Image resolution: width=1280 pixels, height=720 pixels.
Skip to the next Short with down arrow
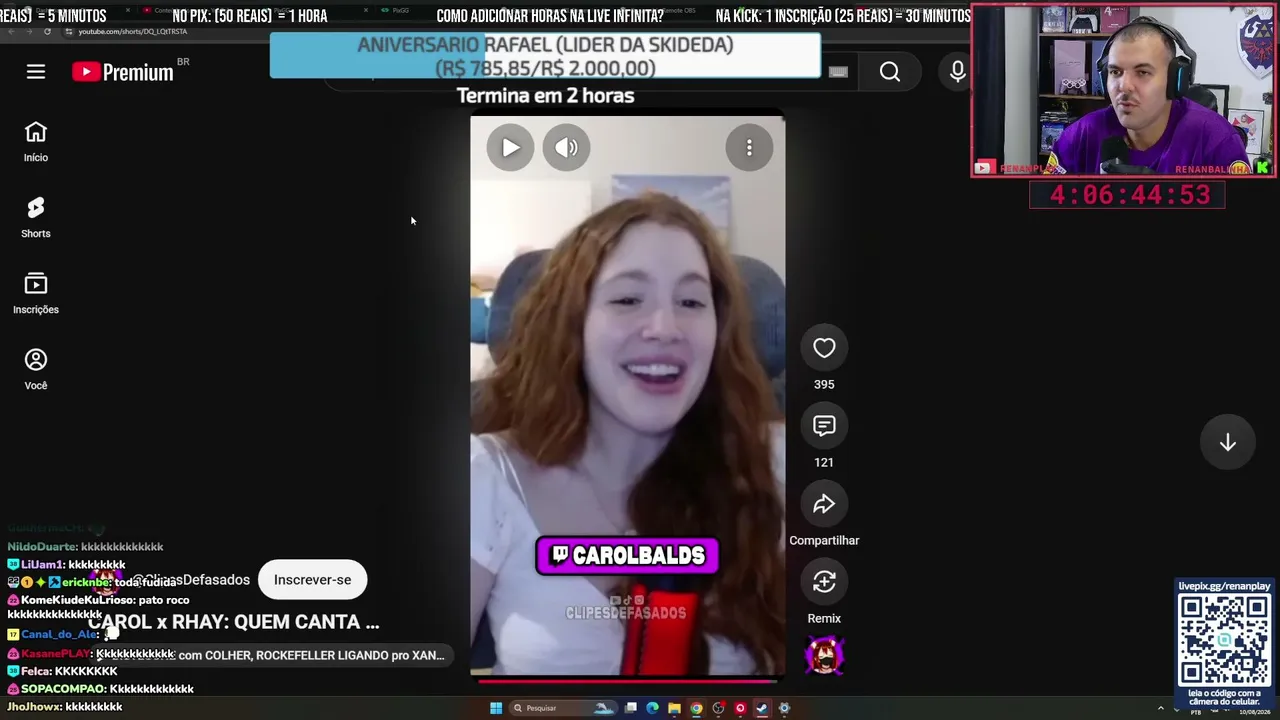[1228, 443]
